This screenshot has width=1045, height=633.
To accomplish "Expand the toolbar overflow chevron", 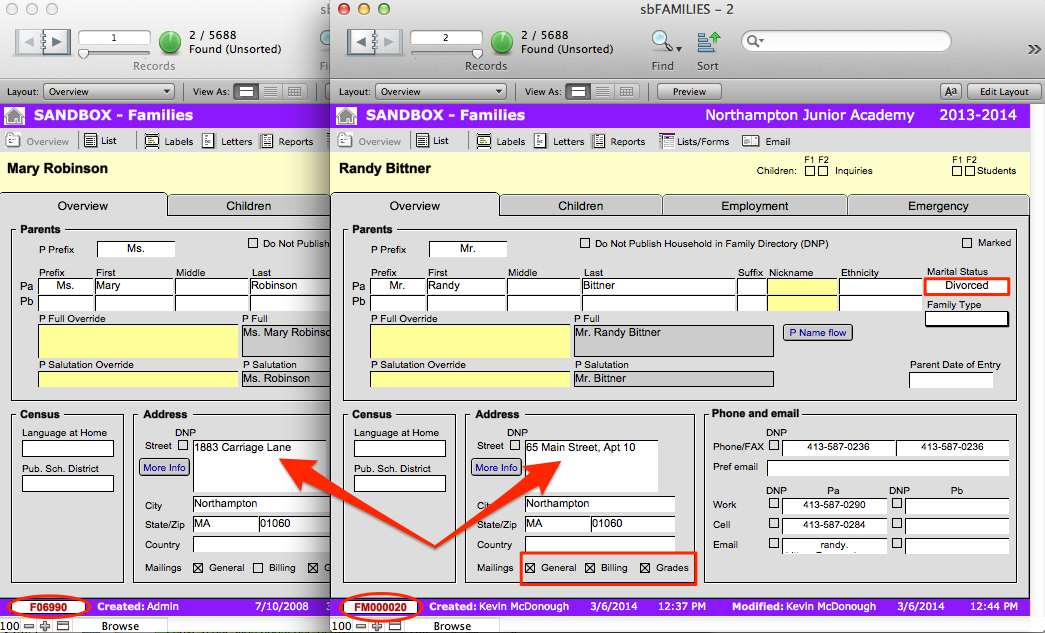I will [1034, 49].
